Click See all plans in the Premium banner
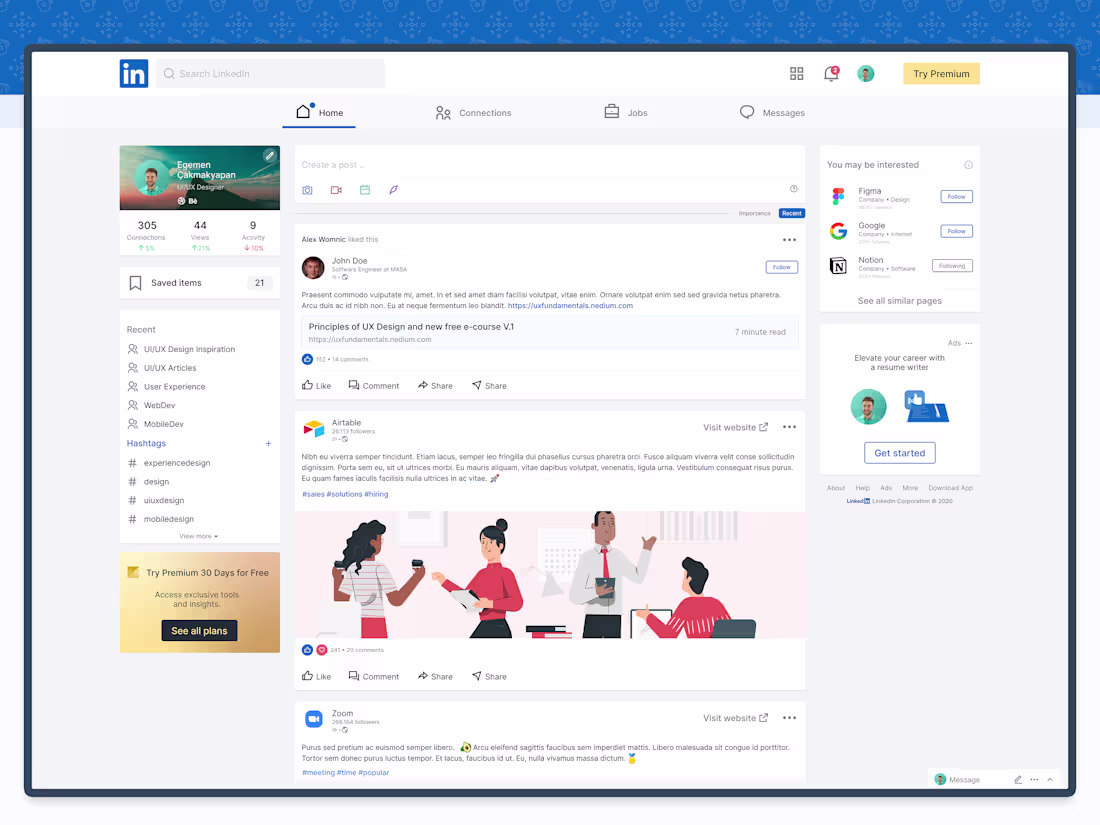Image resolution: width=1100 pixels, height=825 pixels. click(199, 630)
